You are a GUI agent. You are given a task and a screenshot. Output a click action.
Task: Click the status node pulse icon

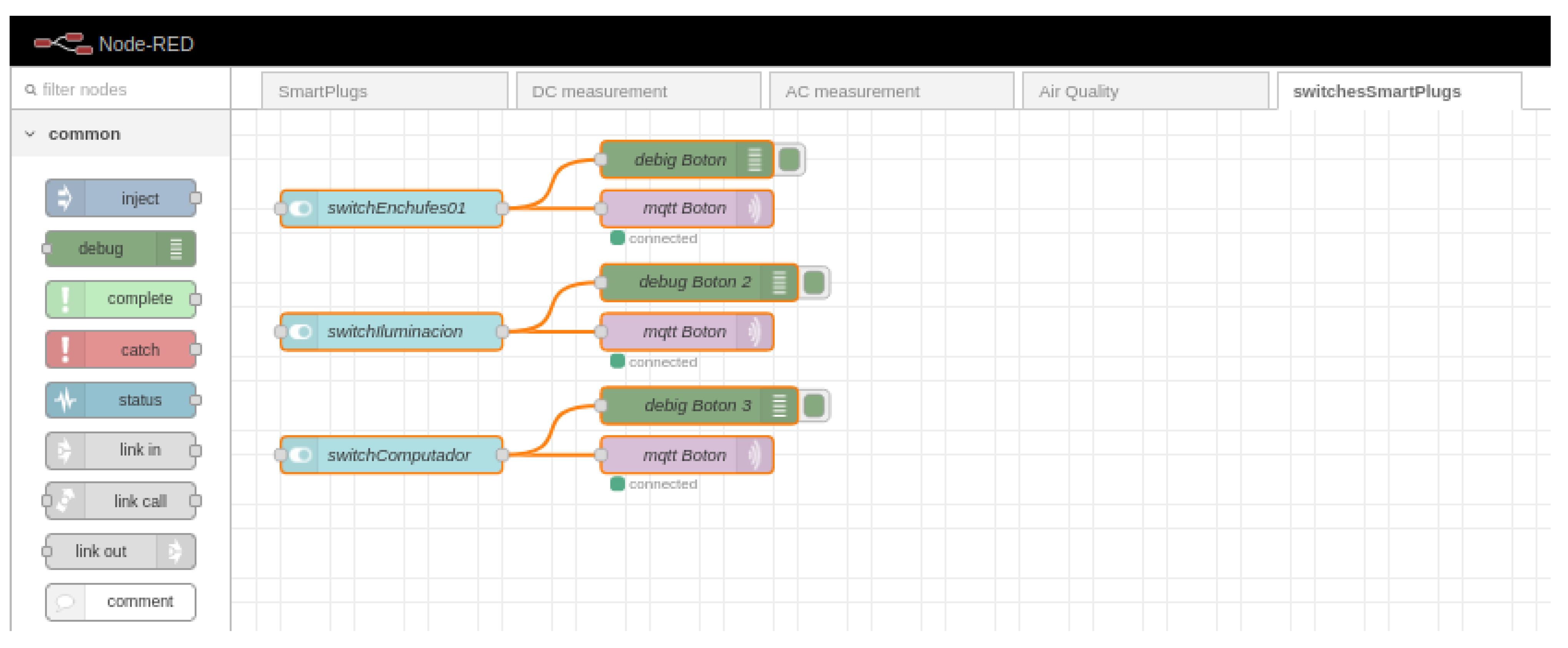(65, 400)
